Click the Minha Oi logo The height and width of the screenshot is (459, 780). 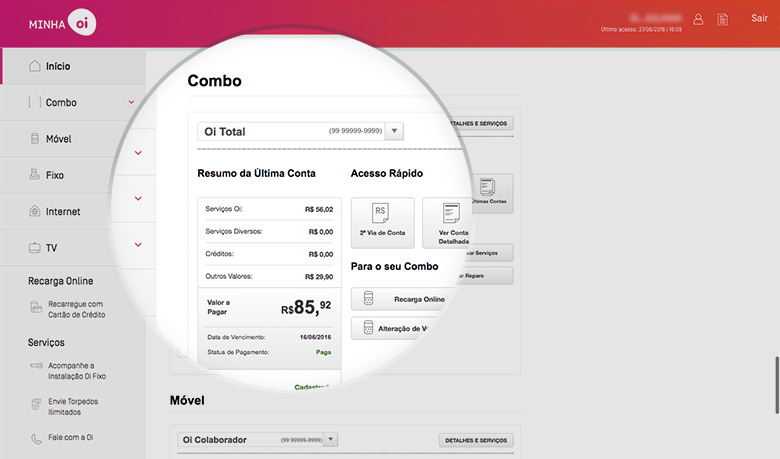point(62,23)
